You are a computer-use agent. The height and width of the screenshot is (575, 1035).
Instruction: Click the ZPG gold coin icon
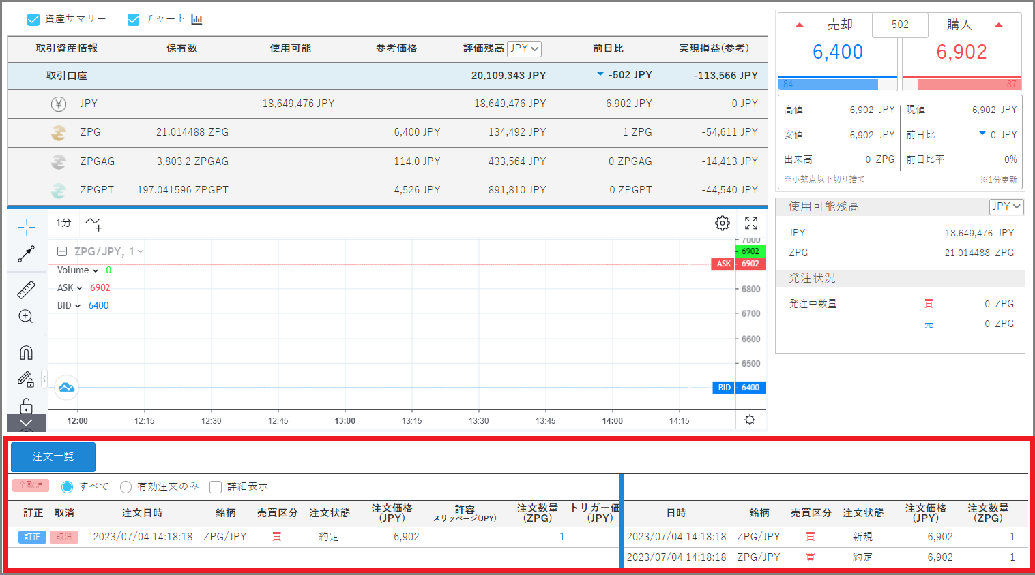coord(59,133)
